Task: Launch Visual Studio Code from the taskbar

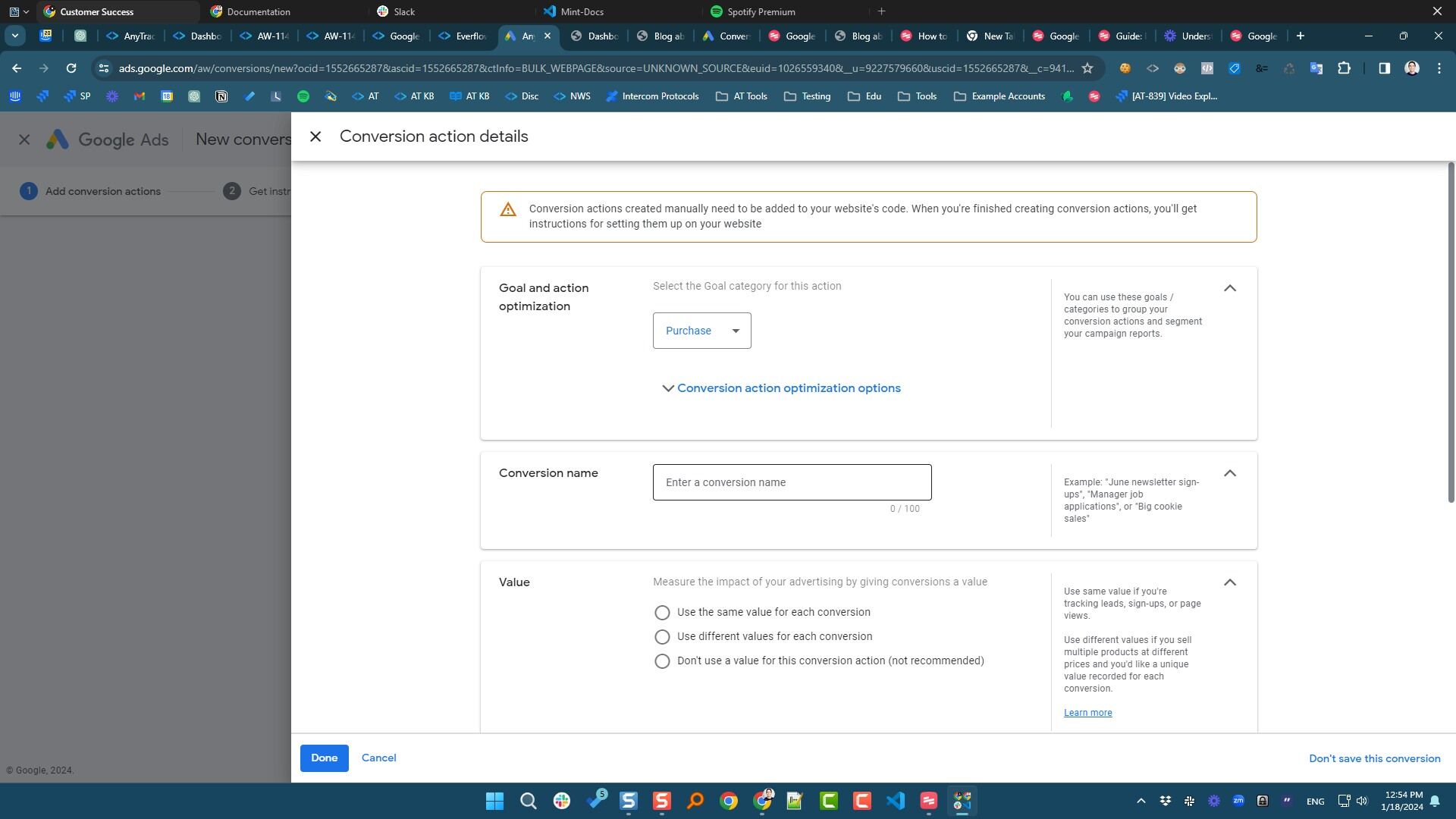Action: pos(896,801)
